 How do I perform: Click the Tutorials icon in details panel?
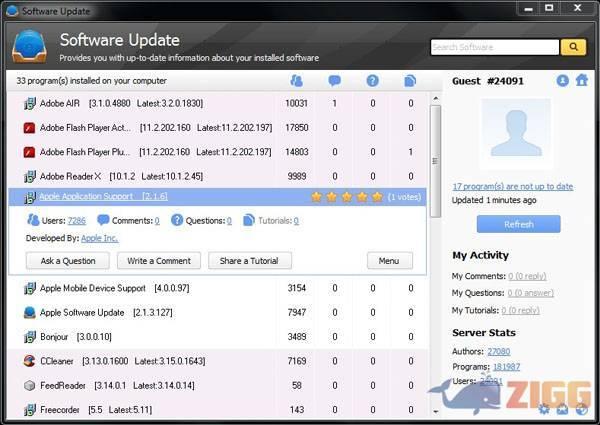[x=249, y=220]
